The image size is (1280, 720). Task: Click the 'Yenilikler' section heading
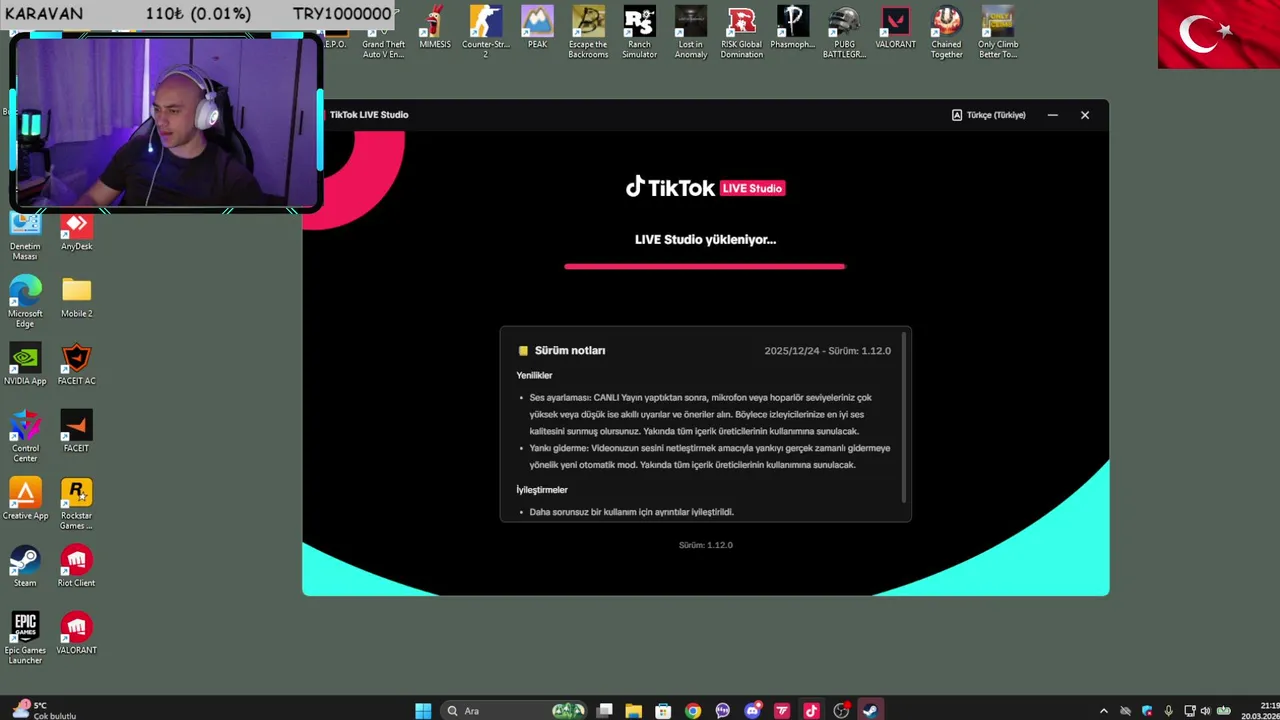[534, 376]
